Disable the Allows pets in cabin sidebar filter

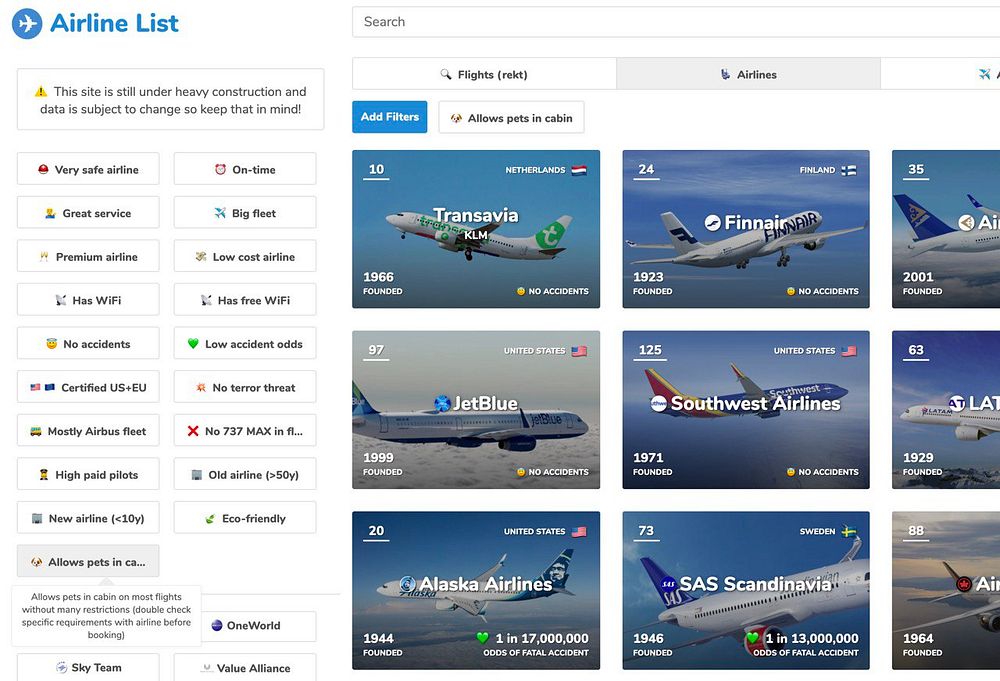88,561
